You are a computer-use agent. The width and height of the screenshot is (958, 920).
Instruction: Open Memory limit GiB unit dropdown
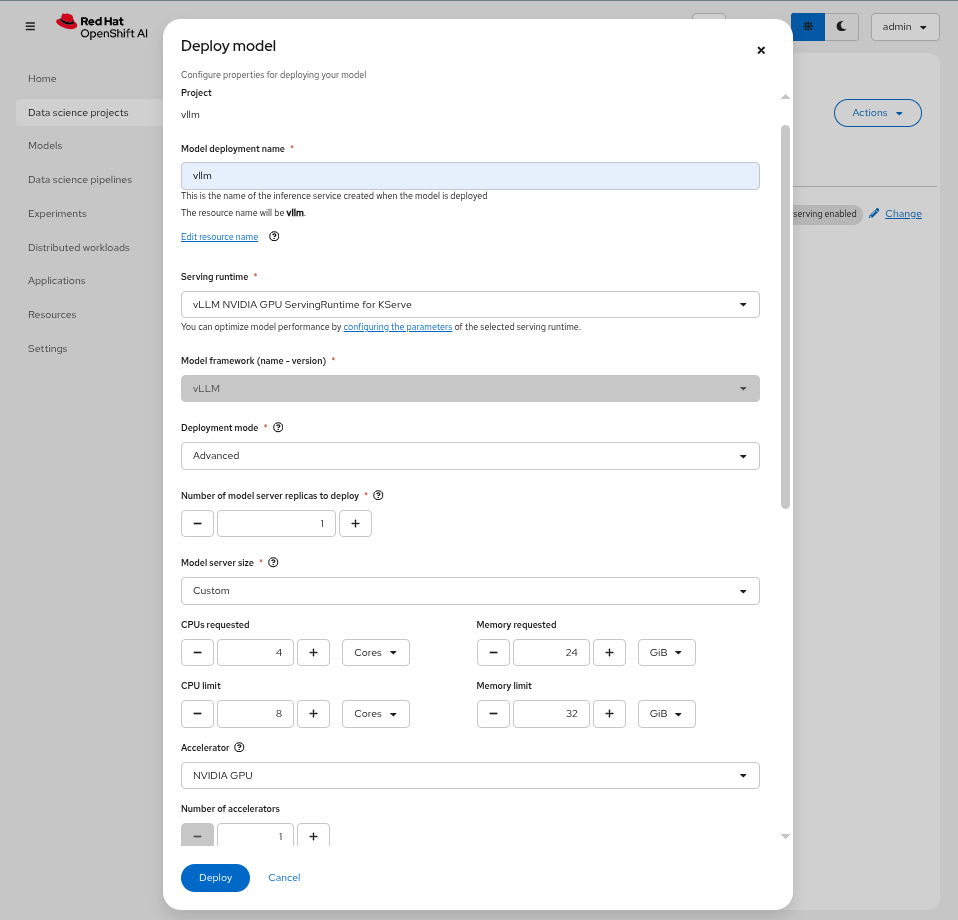coord(667,714)
